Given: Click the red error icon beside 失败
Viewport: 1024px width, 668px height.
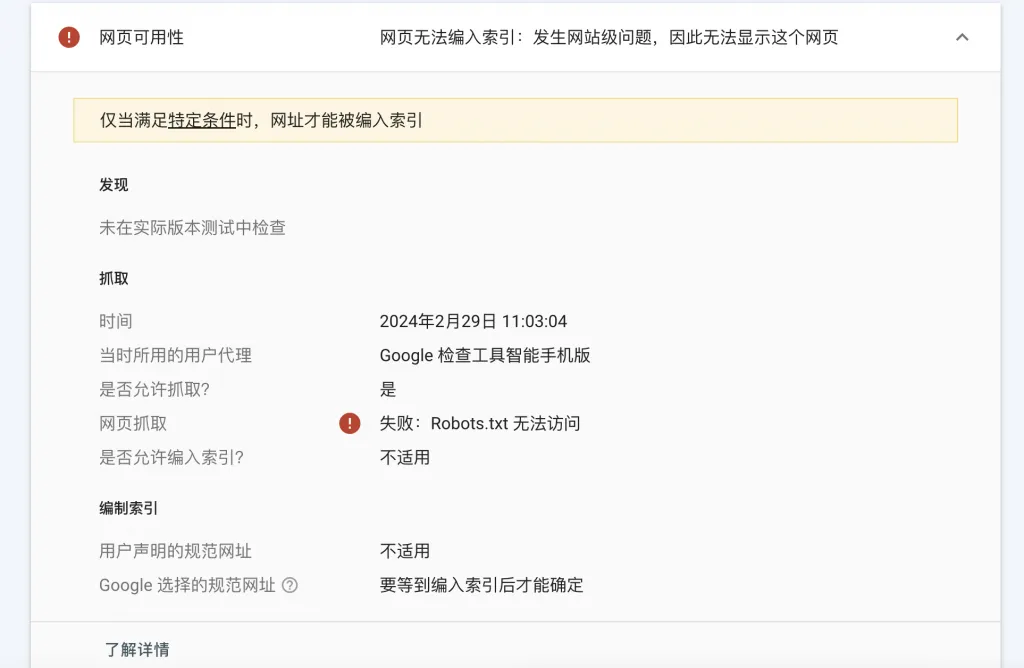Looking at the screenshot, I should pyautogui.click(x=349, y=423).
